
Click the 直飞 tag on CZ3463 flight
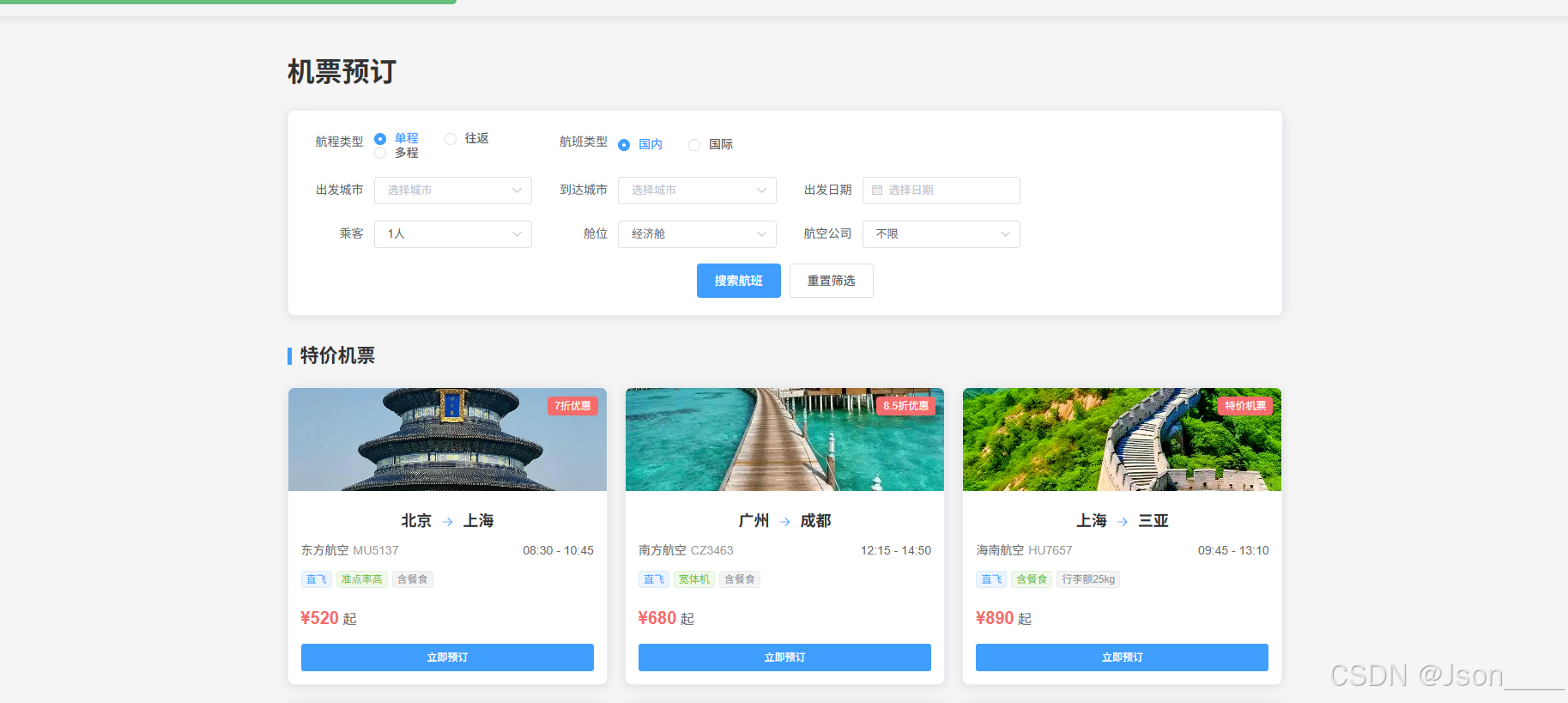coord(654,579)
